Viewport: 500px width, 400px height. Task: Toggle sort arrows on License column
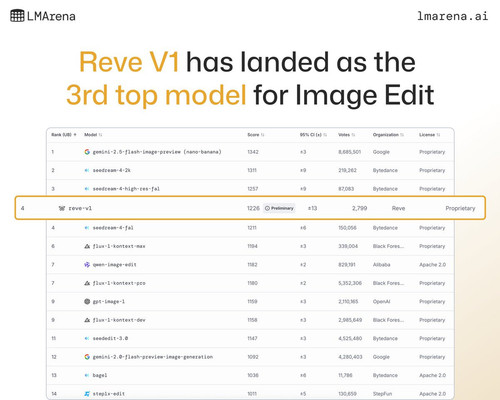(438, 135)
